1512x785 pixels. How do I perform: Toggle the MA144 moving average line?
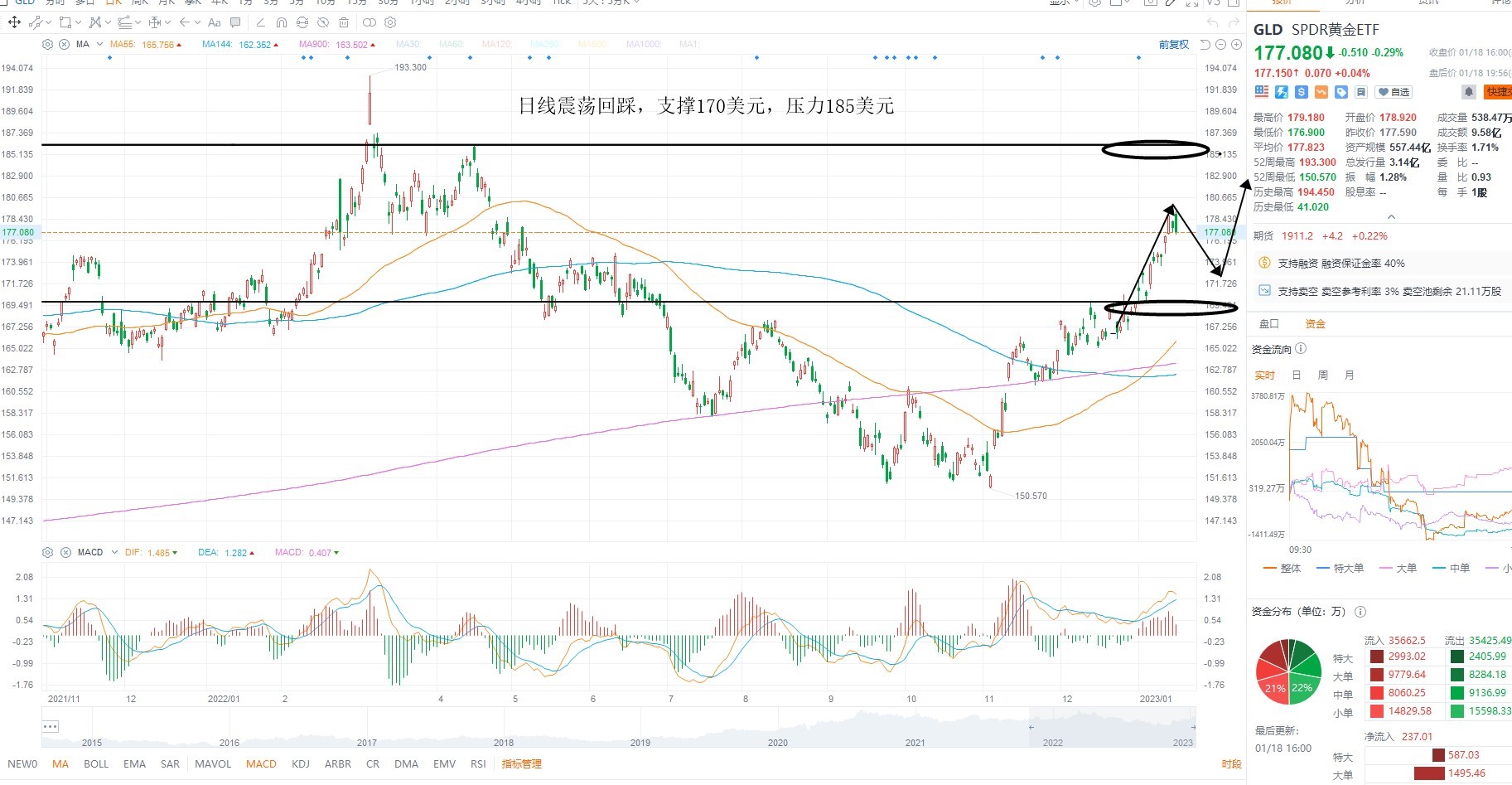(x=240, y=45)
